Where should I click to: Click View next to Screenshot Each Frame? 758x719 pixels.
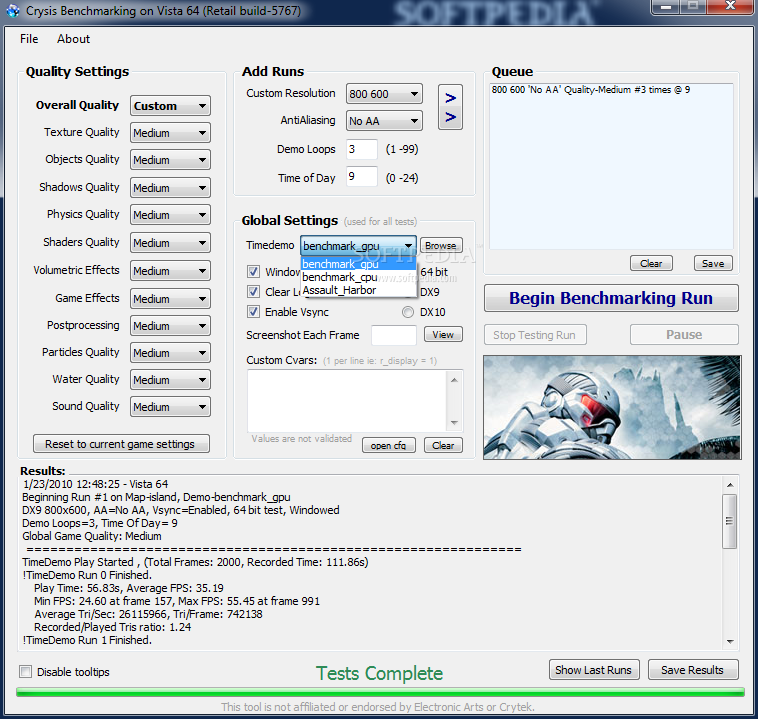(443, 335)
